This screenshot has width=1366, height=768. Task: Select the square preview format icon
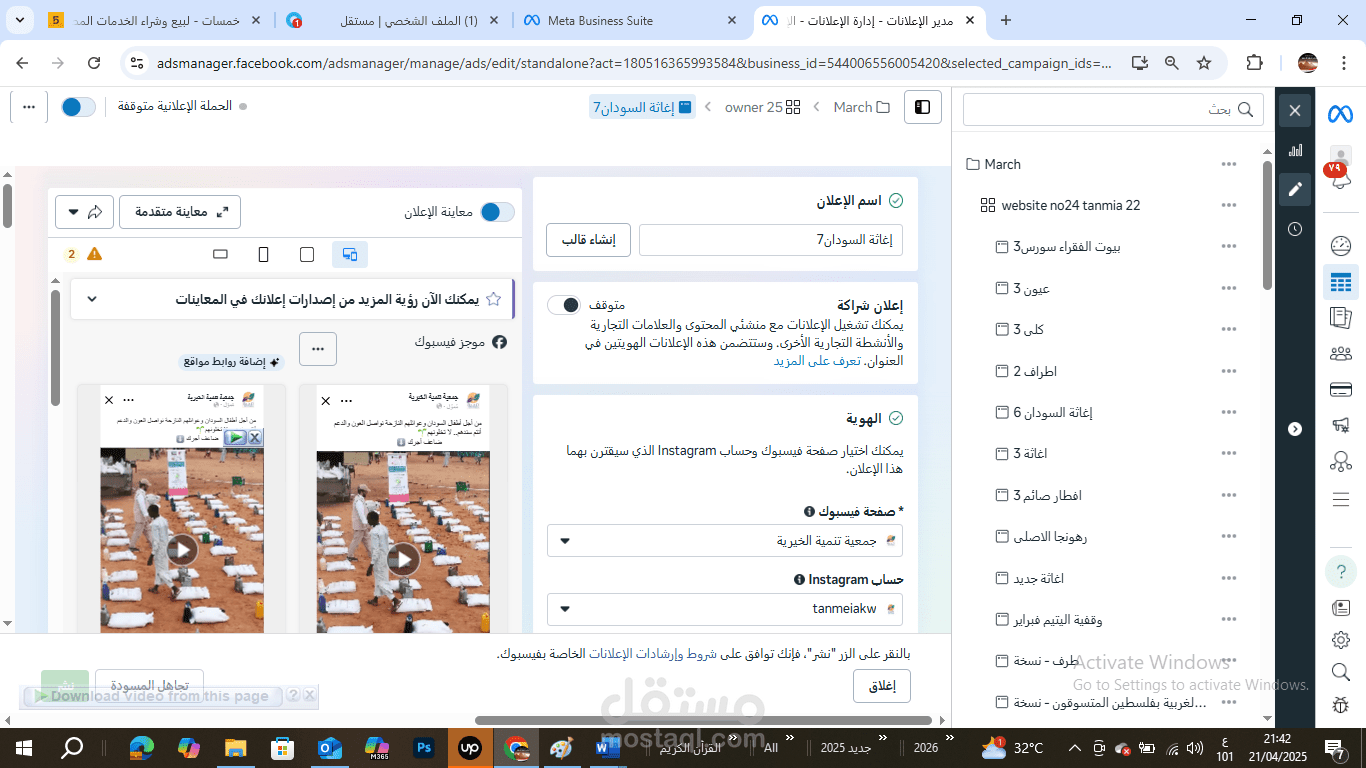tap(307, 254)
